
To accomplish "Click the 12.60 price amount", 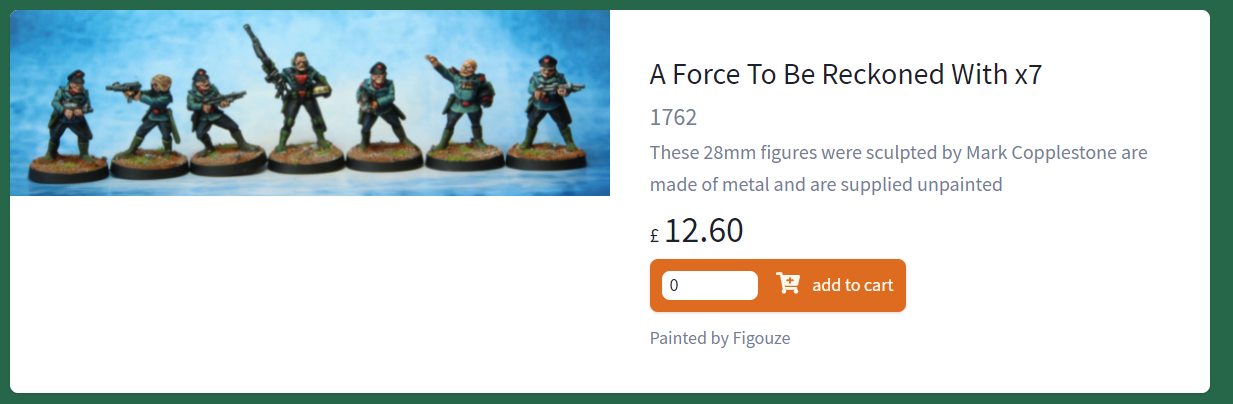I will (703, 231).
